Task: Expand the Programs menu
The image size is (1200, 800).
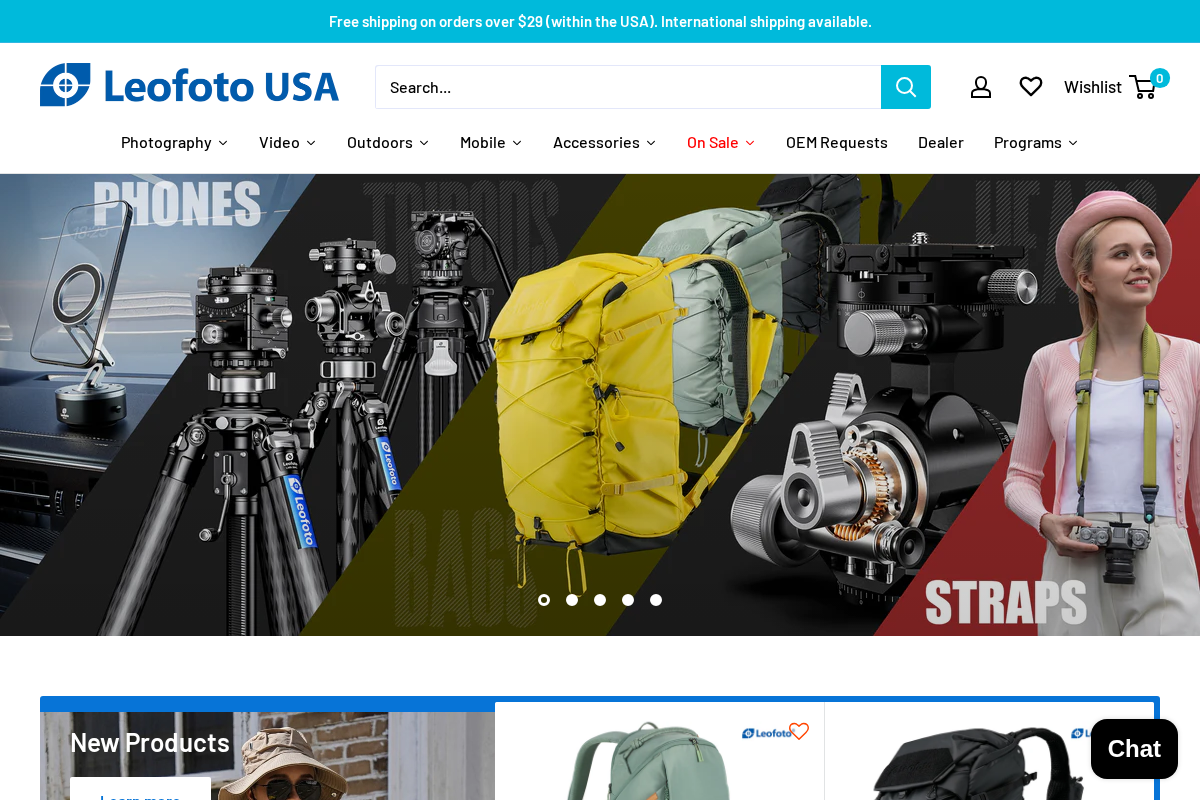Action: (1035, 142)
